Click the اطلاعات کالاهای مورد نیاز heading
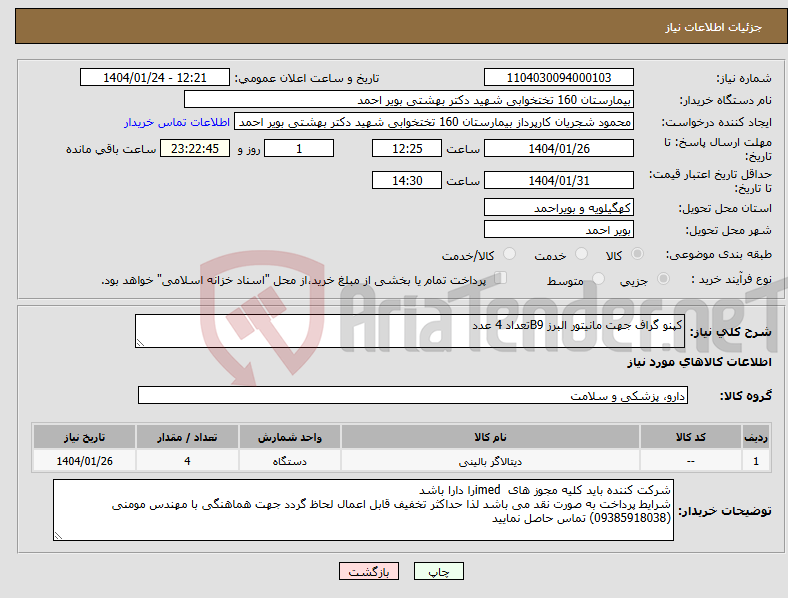Viewport: 788px width, 598px height. [699, 362]
